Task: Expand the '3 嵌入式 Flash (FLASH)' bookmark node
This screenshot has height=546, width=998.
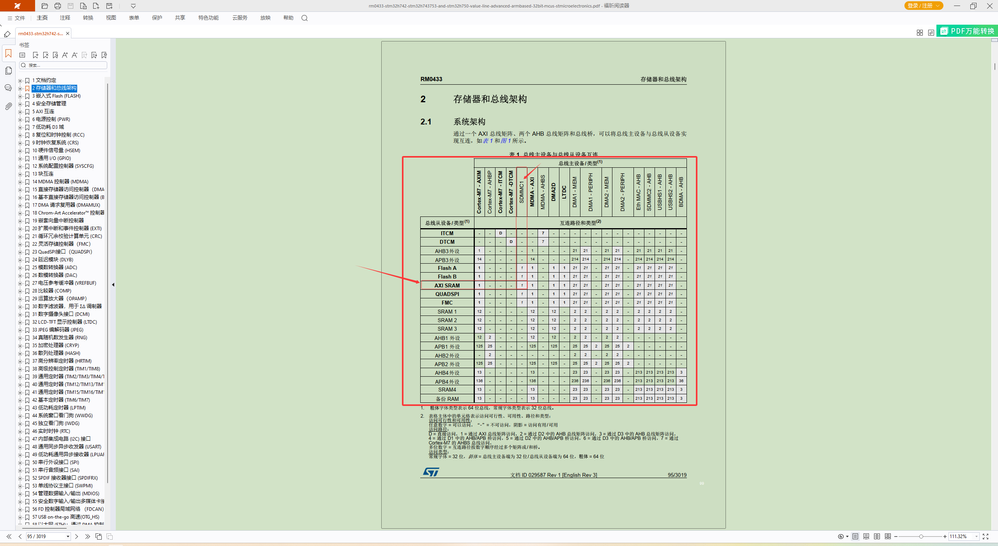Action: (20, 96)
